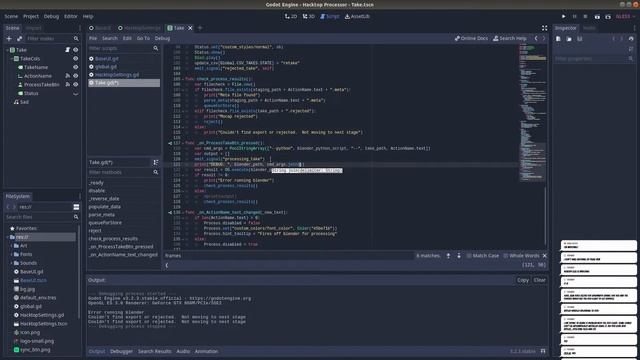Play the project

(564, 16)
